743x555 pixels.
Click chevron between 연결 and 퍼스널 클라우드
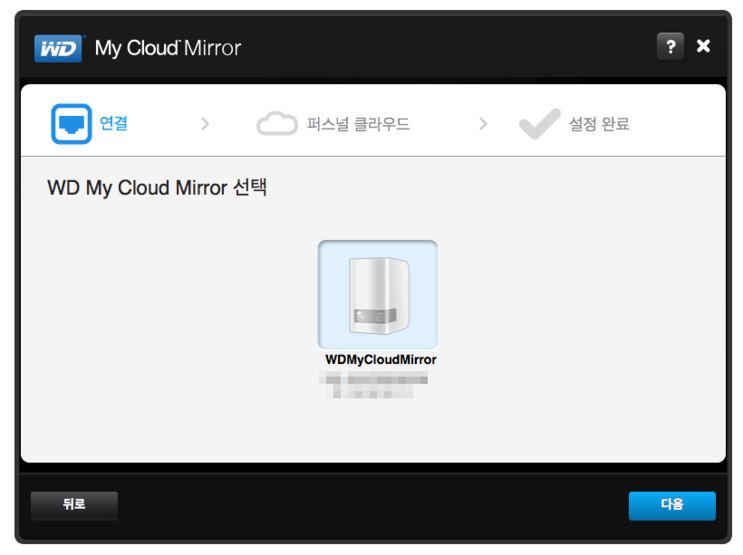pyautogui.click(x=205, y=124)
